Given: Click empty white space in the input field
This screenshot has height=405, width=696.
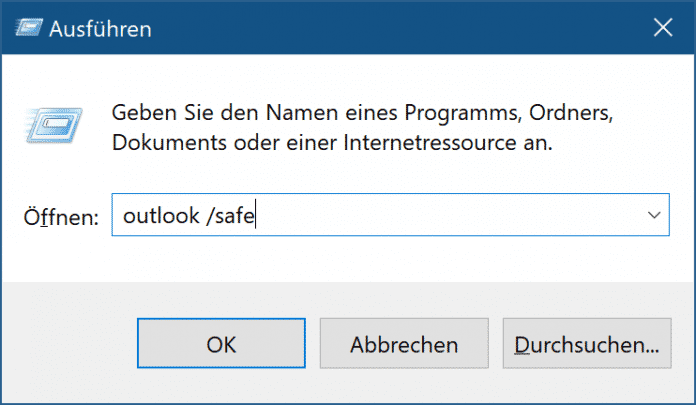Looking at the screenshot, I should [x=450, y=215].
